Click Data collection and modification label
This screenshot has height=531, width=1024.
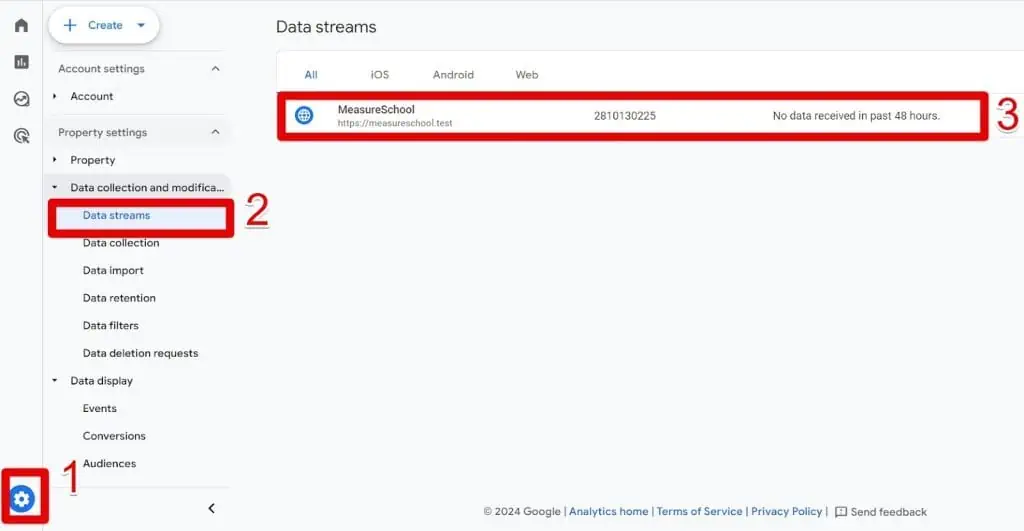point(147,187)
